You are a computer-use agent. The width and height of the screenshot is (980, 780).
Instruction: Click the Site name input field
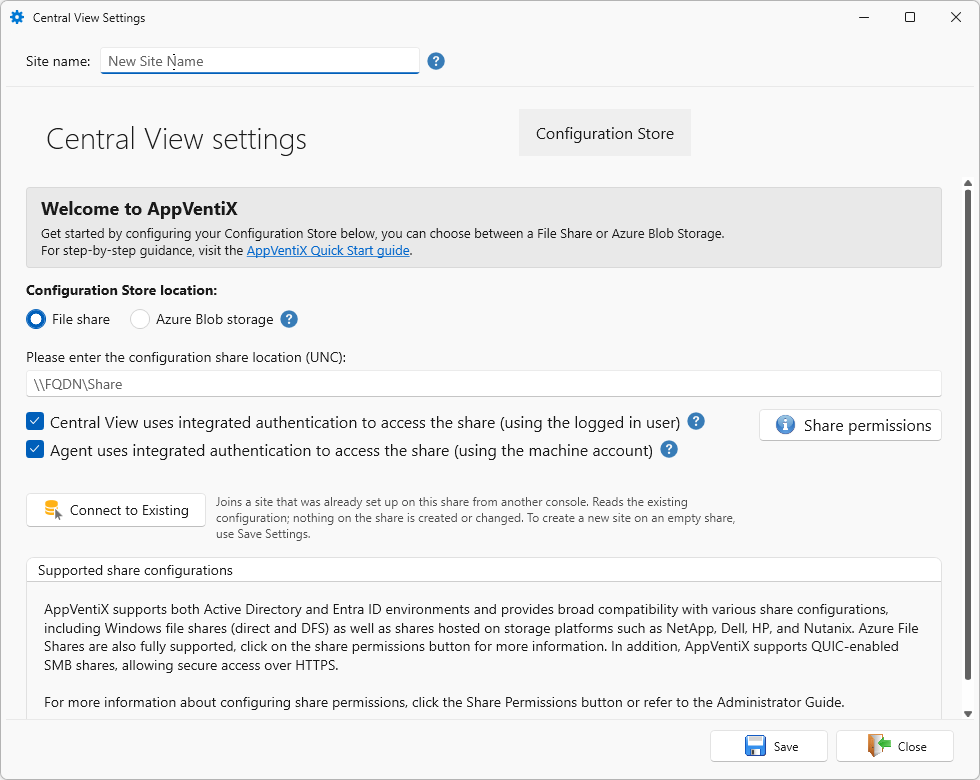click(x=259, y=61)
